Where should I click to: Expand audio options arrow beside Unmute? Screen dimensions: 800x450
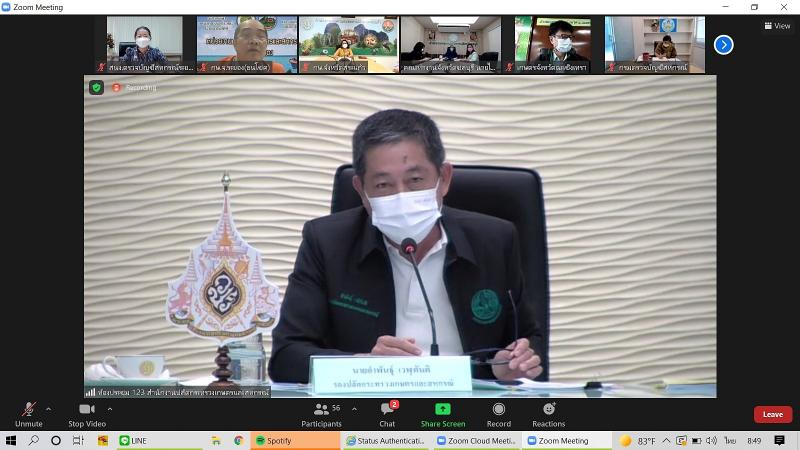tap(48, 409)
